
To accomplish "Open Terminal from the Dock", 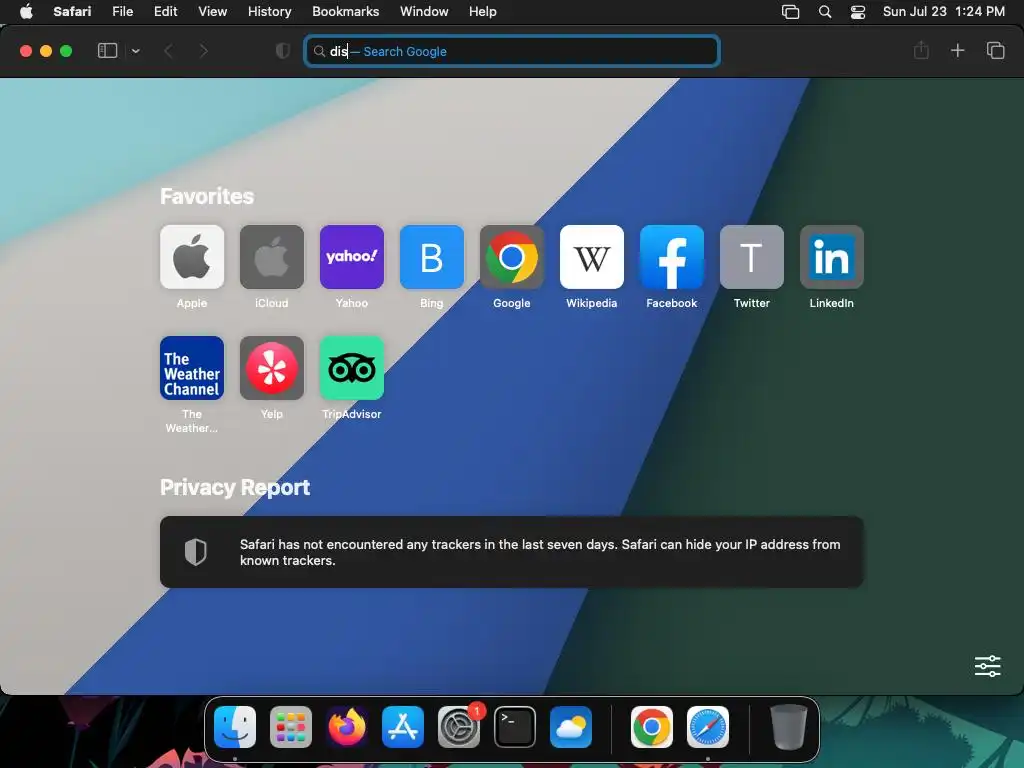I will click(515, 726).
